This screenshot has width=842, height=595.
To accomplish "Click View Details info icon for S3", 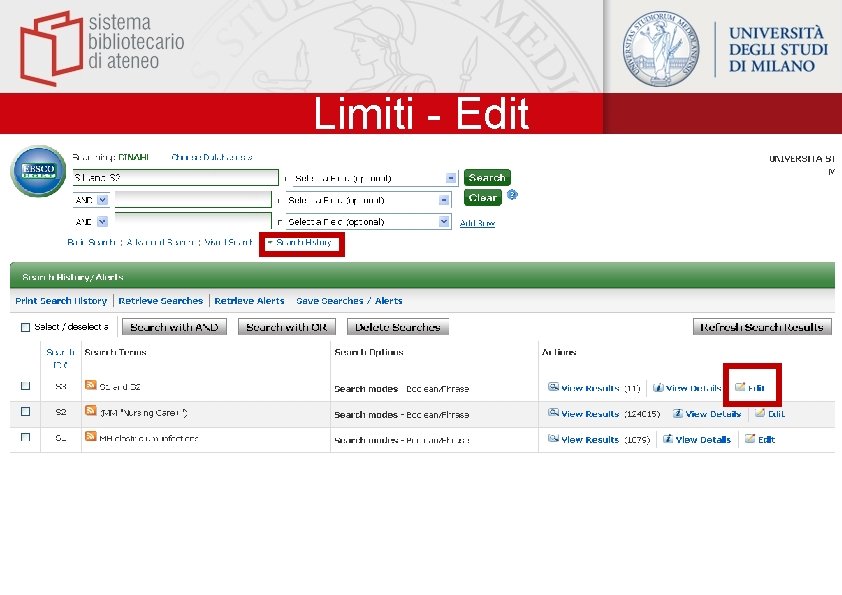I will 658,387.
